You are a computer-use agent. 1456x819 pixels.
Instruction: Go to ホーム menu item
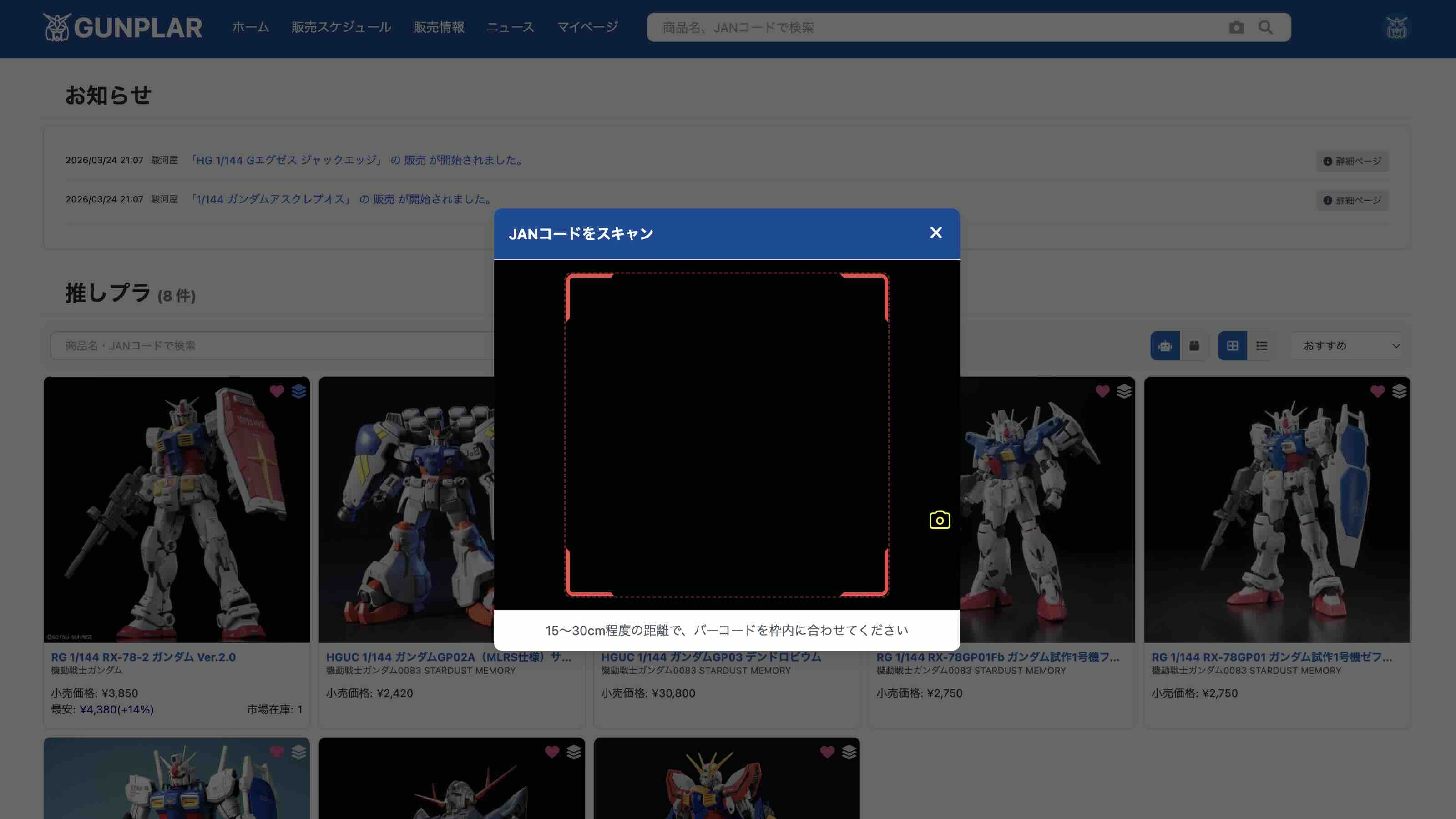click(x=250, y=27)
